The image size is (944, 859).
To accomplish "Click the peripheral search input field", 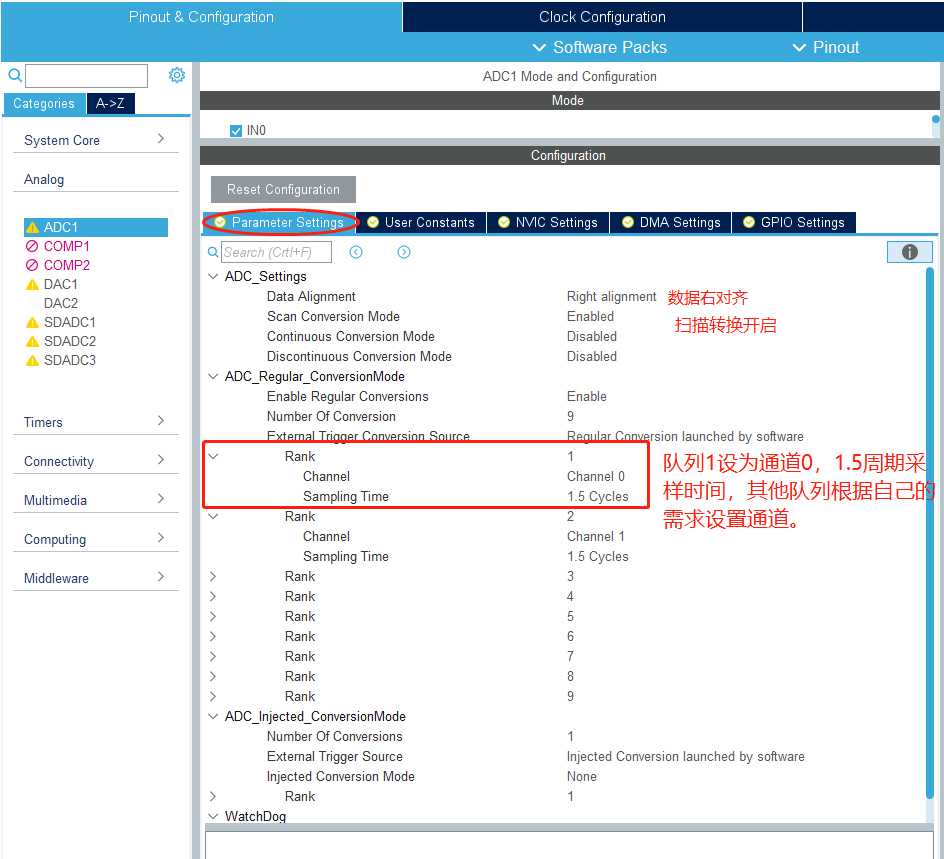I will tap(86, 76).
